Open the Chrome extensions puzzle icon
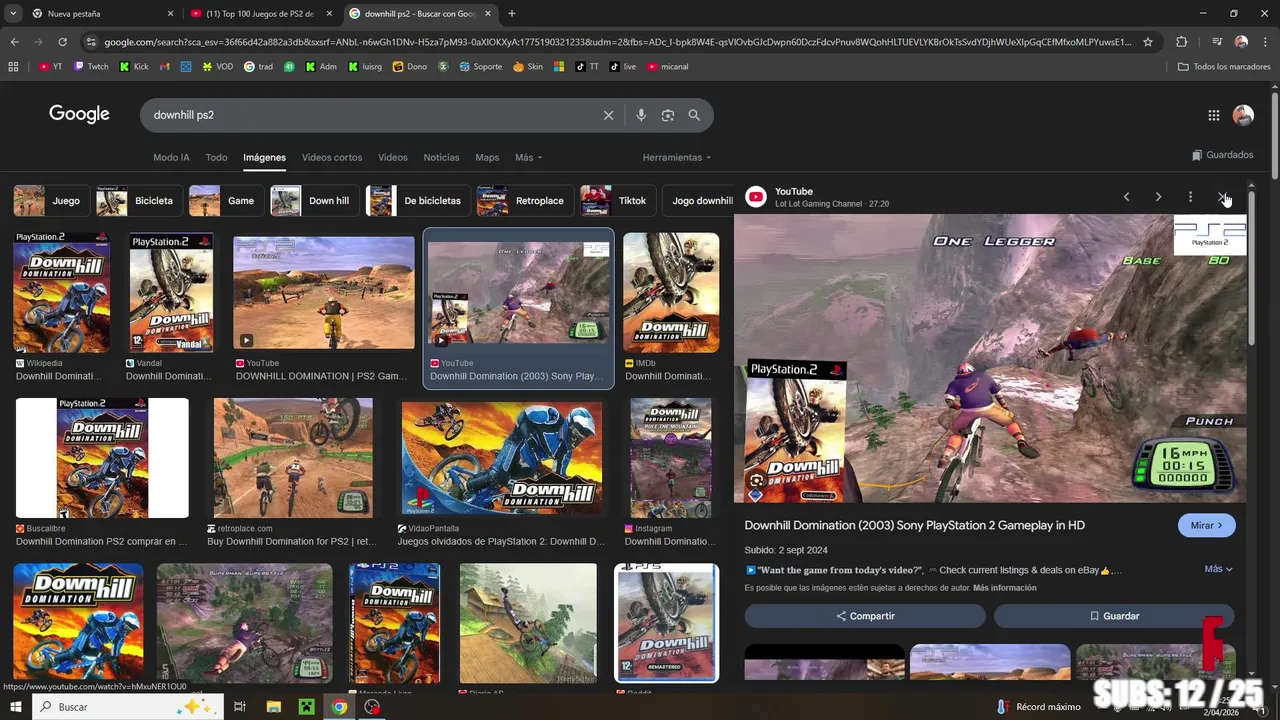1280x720 pixels. 1181,42
